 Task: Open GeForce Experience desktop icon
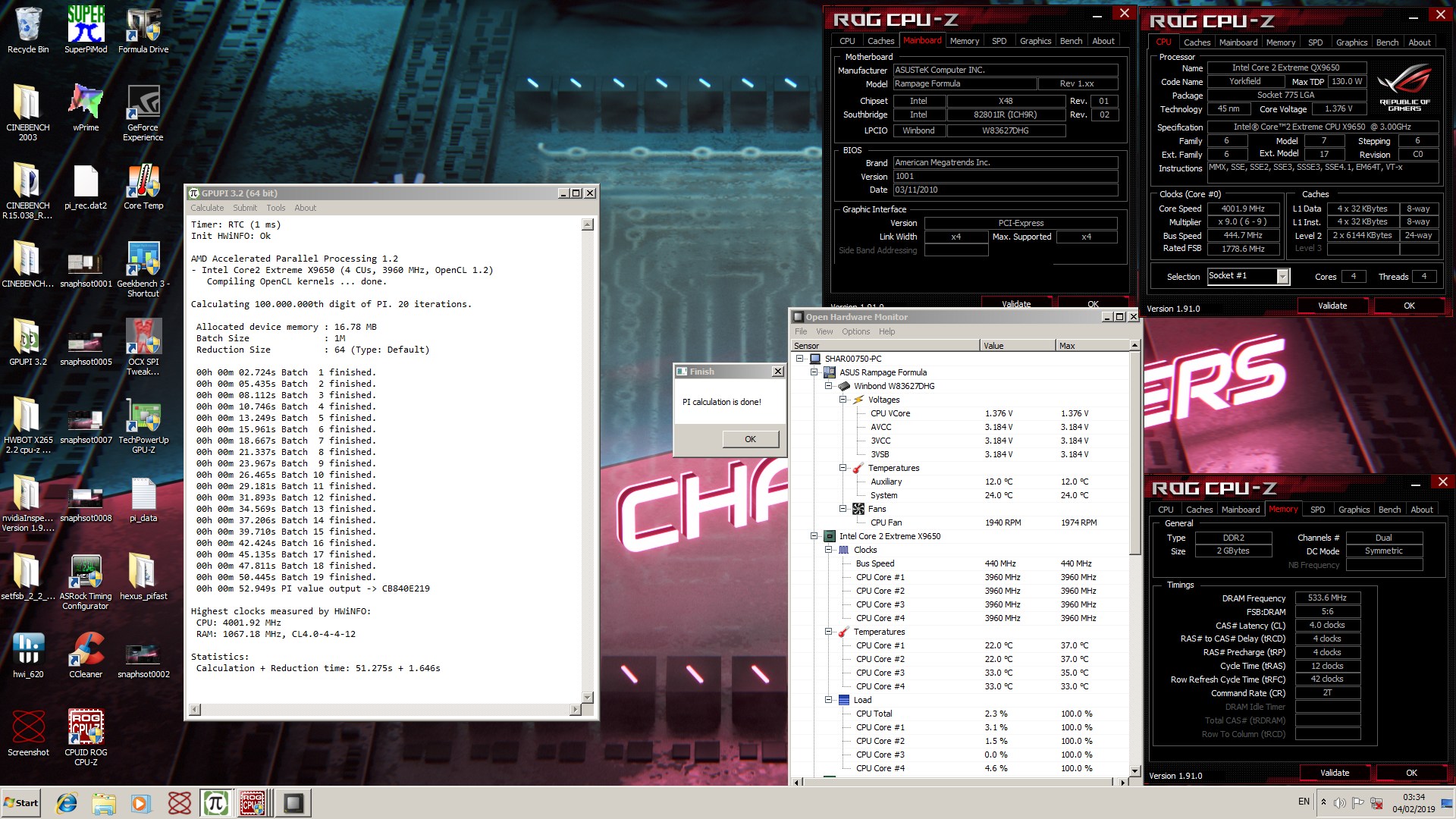(143, 112)
